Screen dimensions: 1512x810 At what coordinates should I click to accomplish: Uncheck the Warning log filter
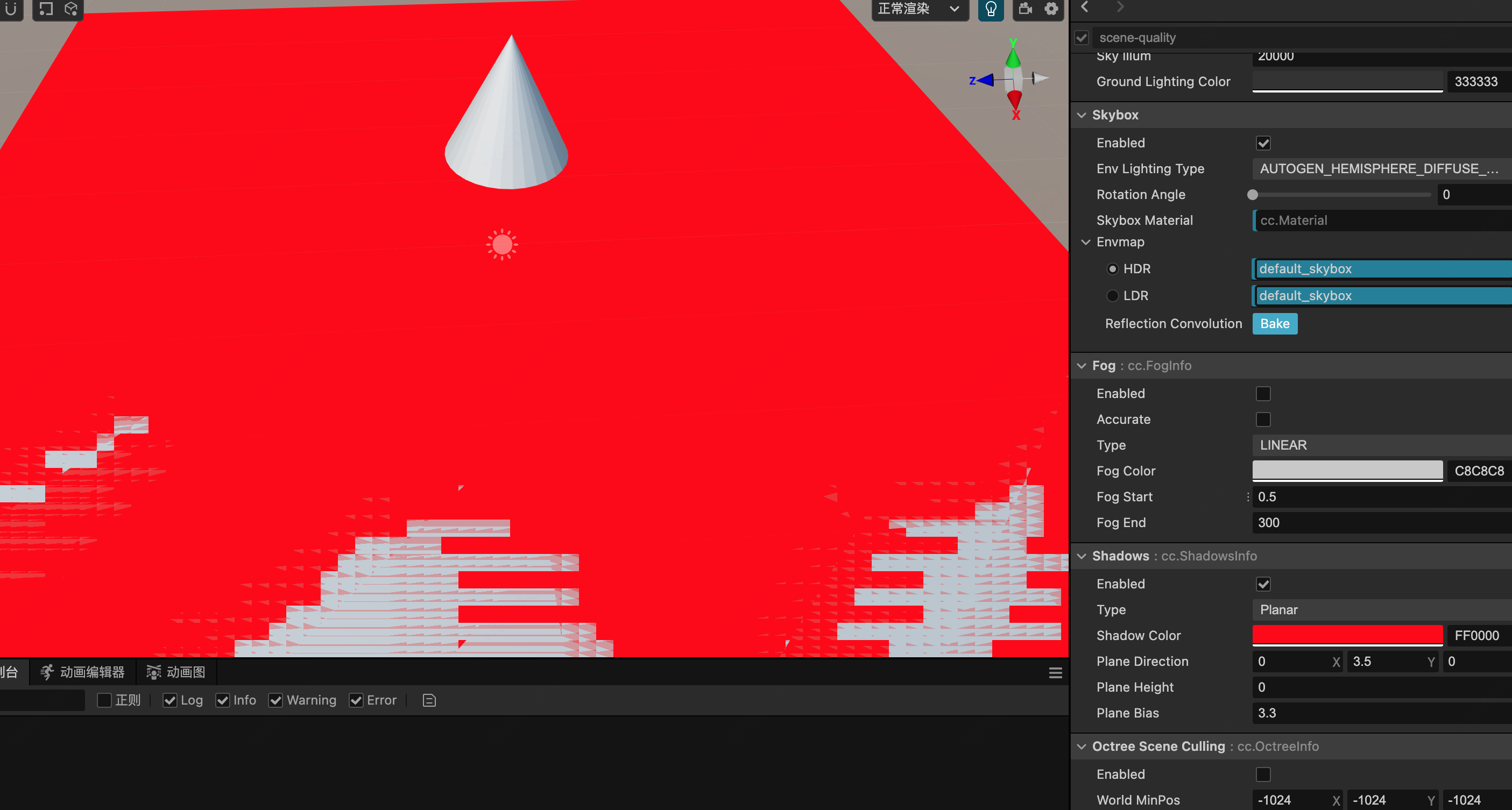click(x=275, y=700)
